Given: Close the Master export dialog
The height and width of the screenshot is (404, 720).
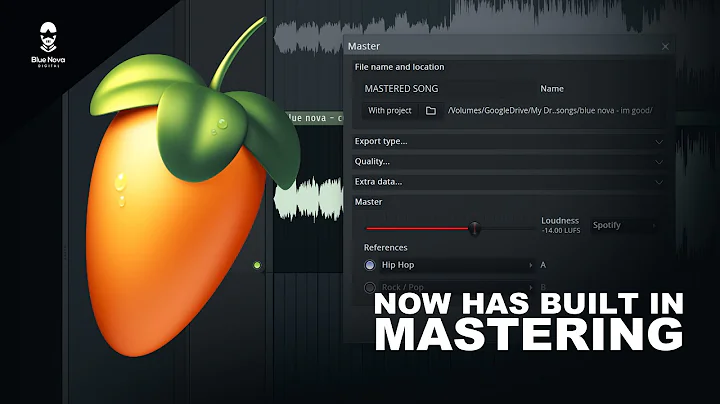Looking at the screenshot, I should [665, 46].
